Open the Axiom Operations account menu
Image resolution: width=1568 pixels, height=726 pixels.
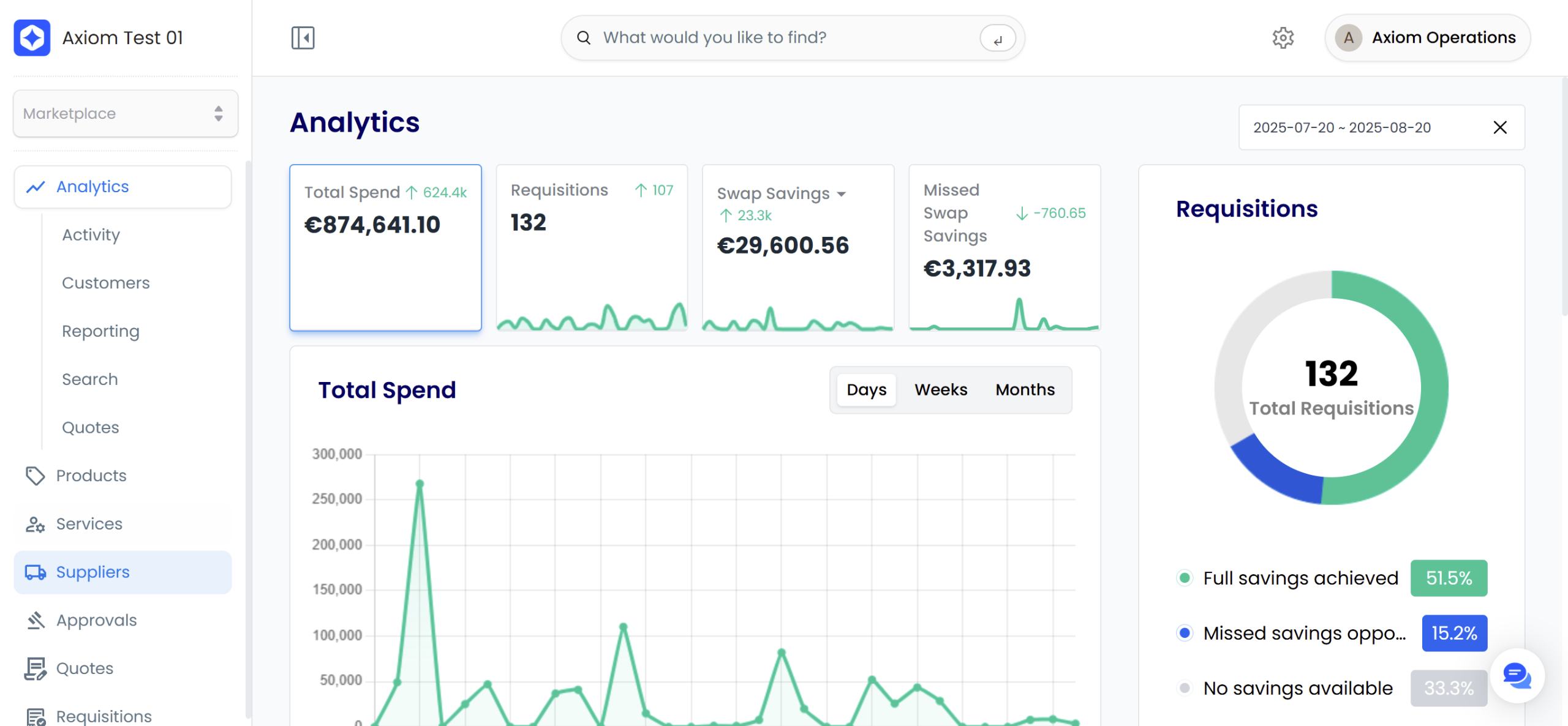[x=1427, y=38]
